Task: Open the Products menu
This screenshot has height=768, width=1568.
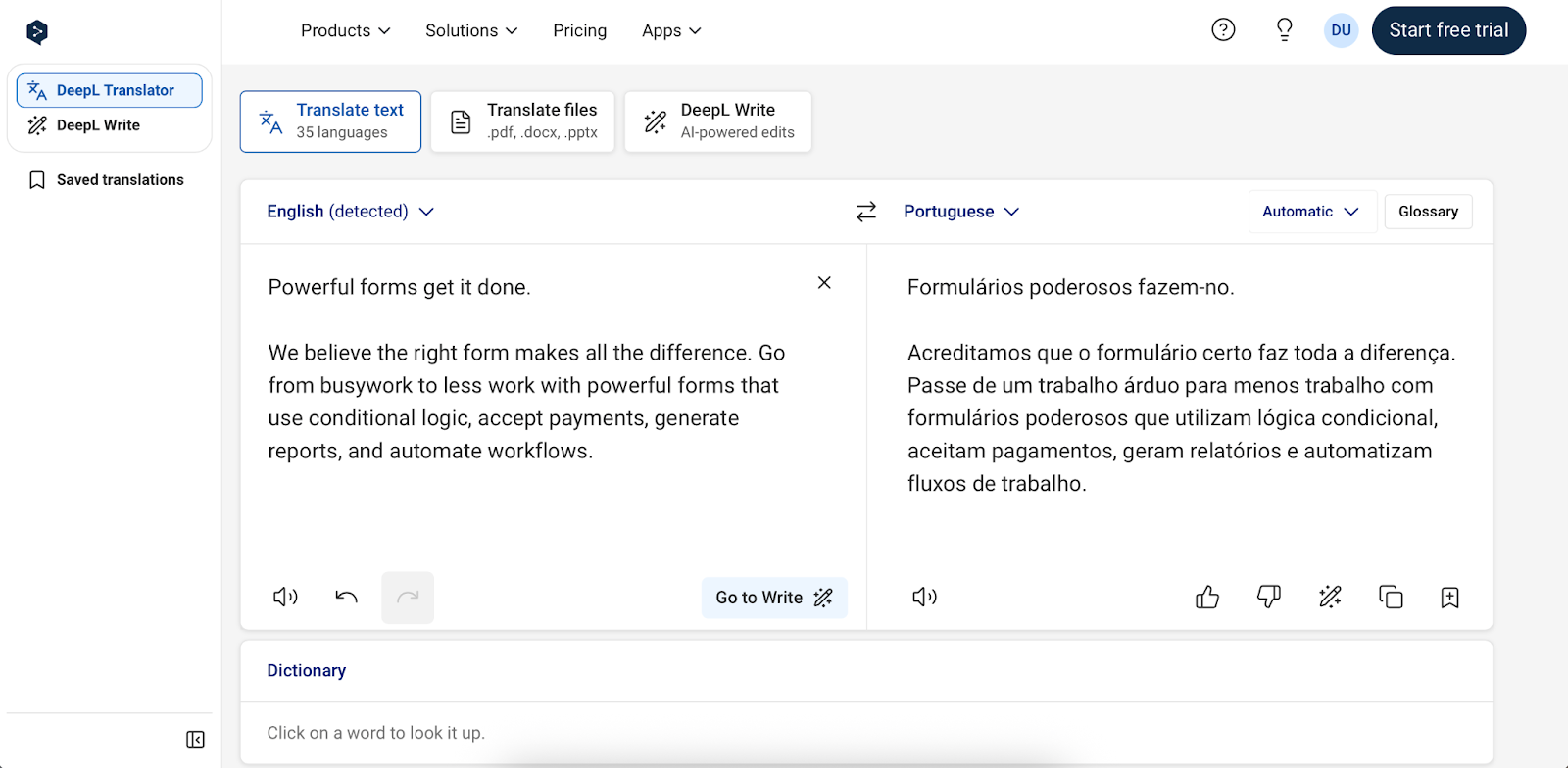Action: (x=345, y=31)
